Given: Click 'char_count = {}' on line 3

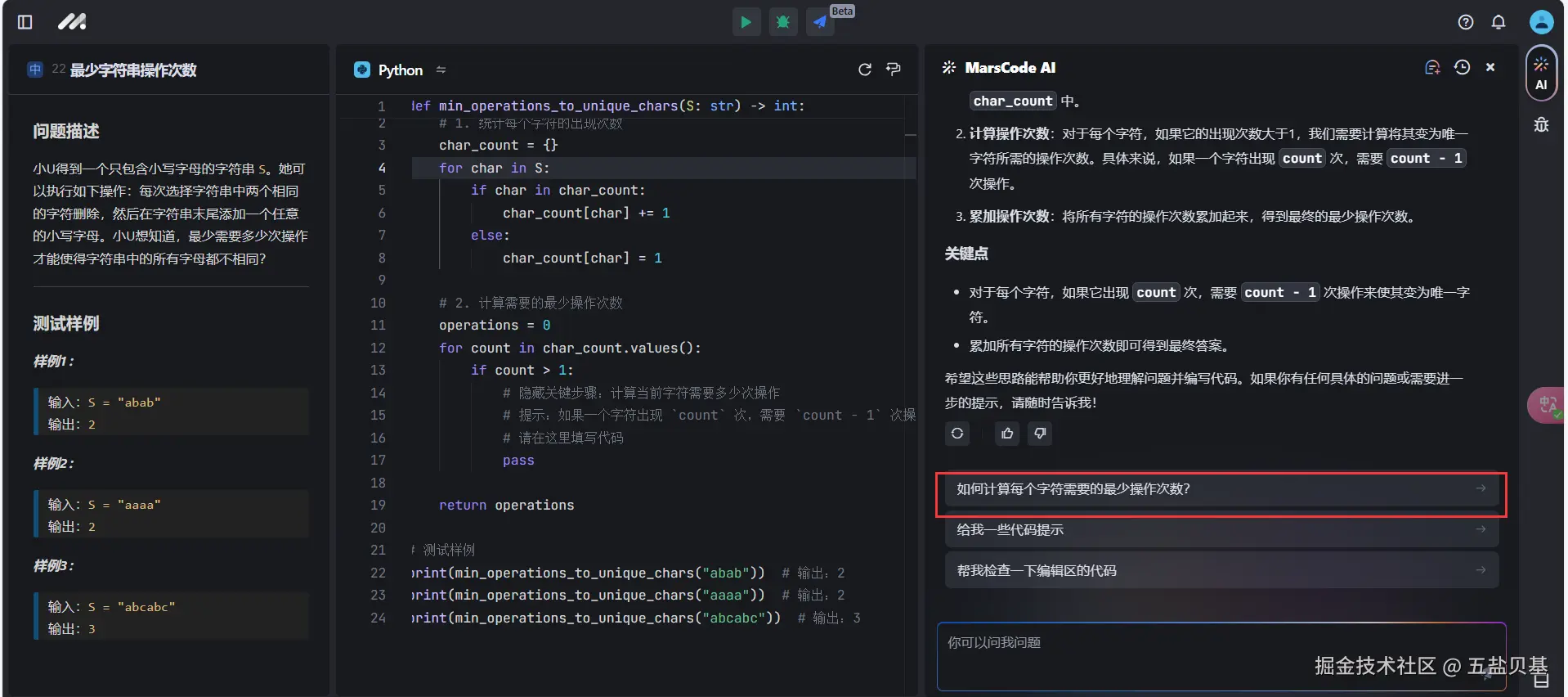Looking at the screenshot, I should coord(499,146).
